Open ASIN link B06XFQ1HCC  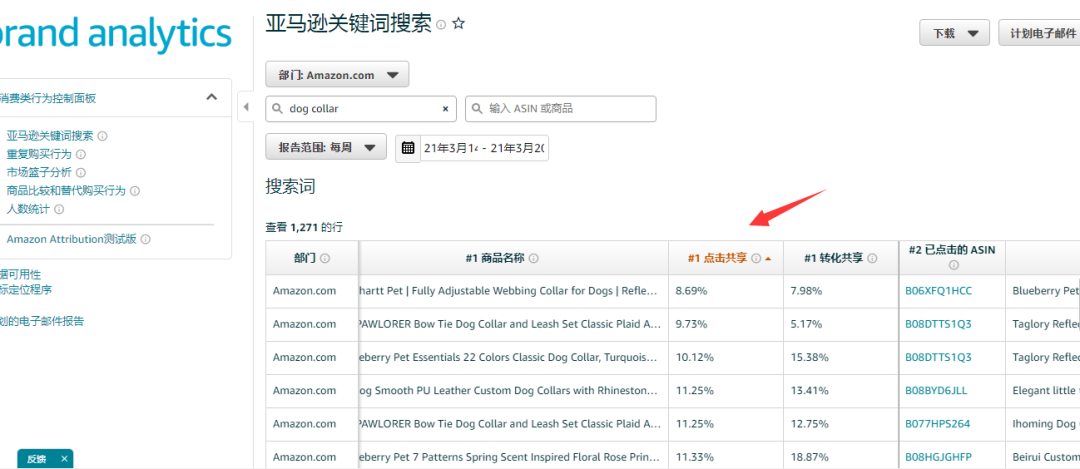coord(938,291)
